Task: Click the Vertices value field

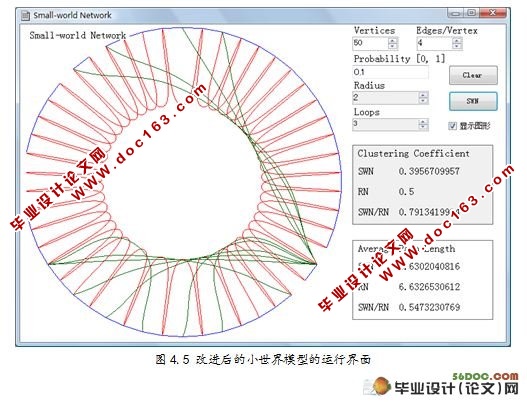Action: click(370, 43)
